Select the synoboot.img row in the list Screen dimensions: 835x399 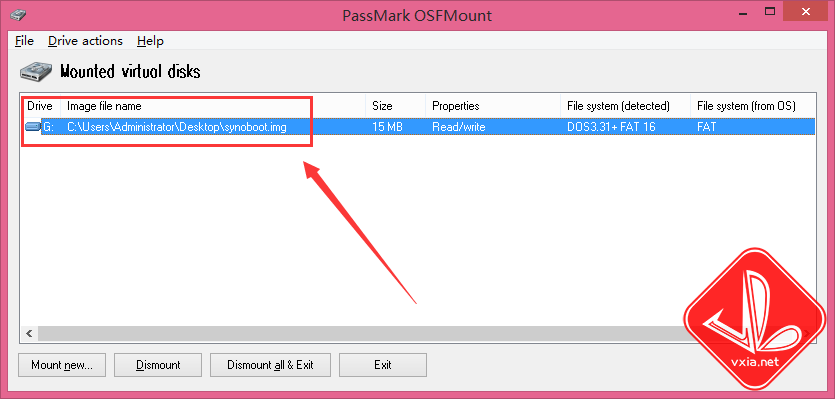418,127
